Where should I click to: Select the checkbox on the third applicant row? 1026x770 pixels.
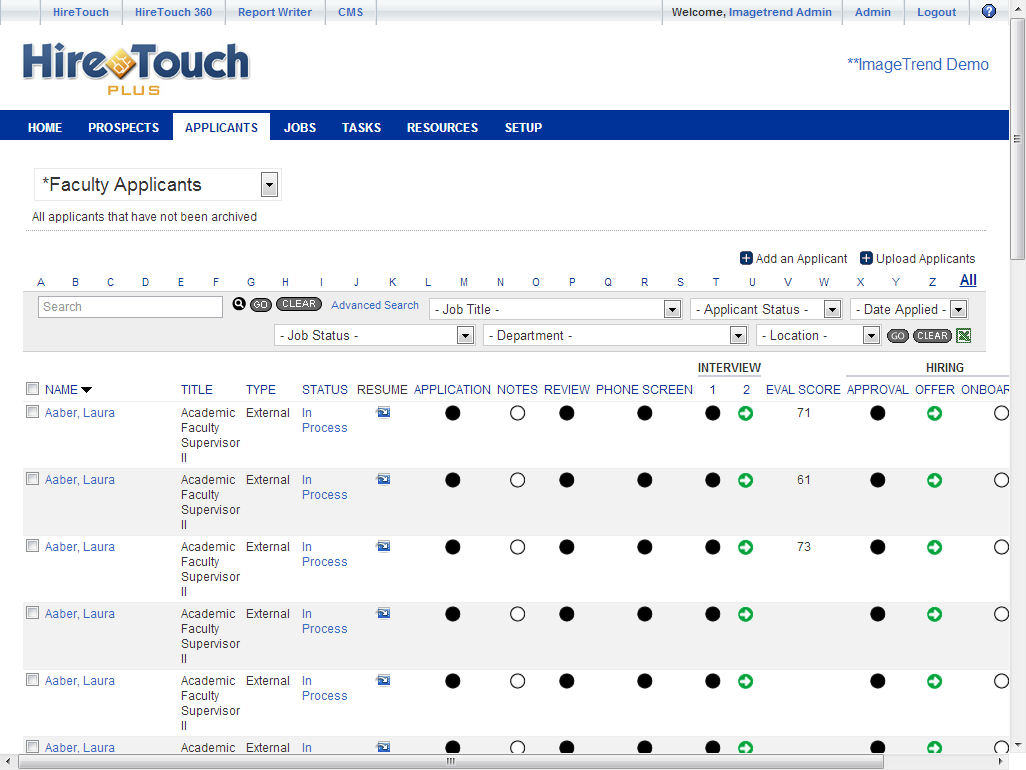(32, 546)
